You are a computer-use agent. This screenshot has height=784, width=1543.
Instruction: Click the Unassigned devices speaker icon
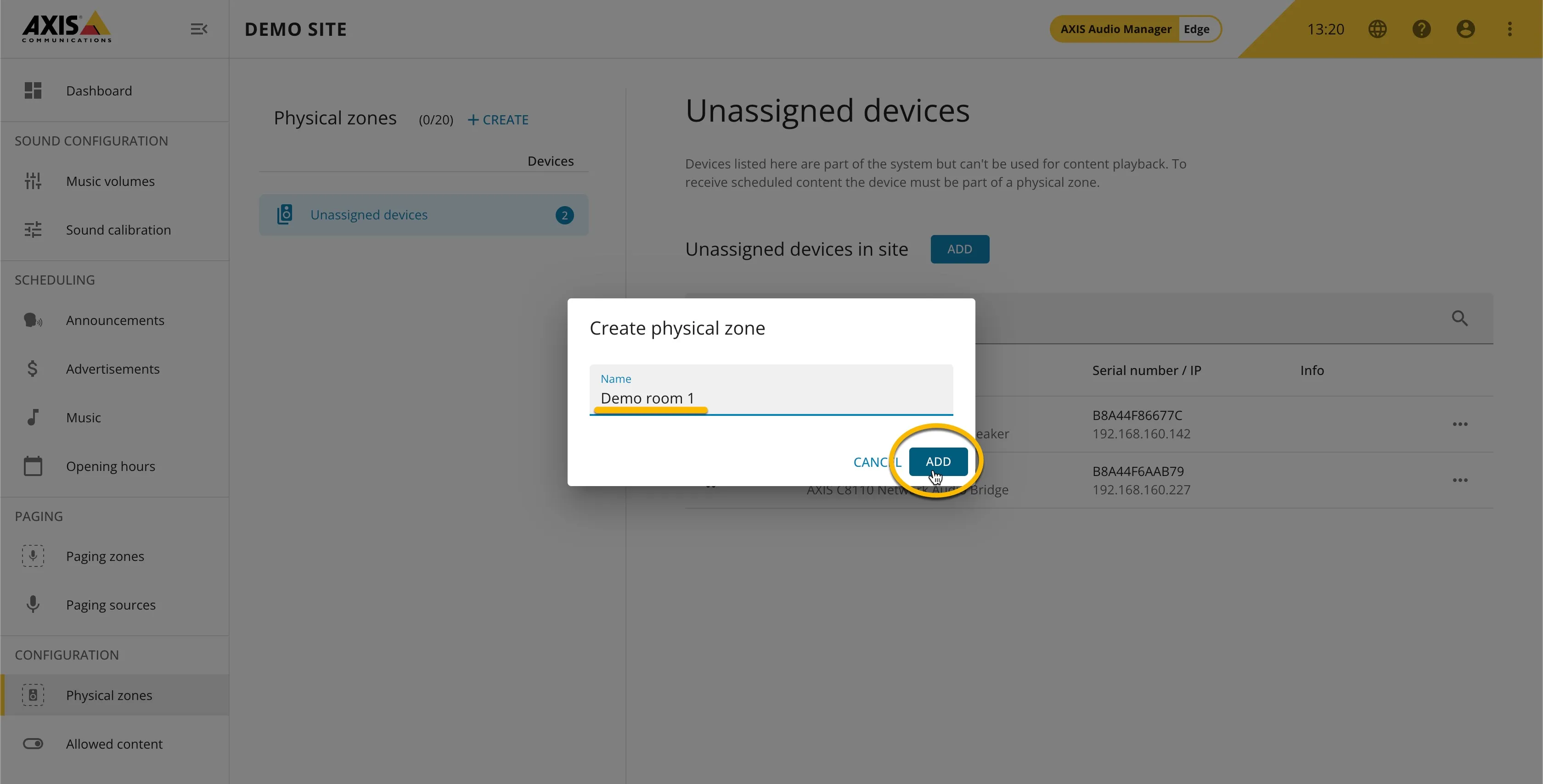(285, 214)
